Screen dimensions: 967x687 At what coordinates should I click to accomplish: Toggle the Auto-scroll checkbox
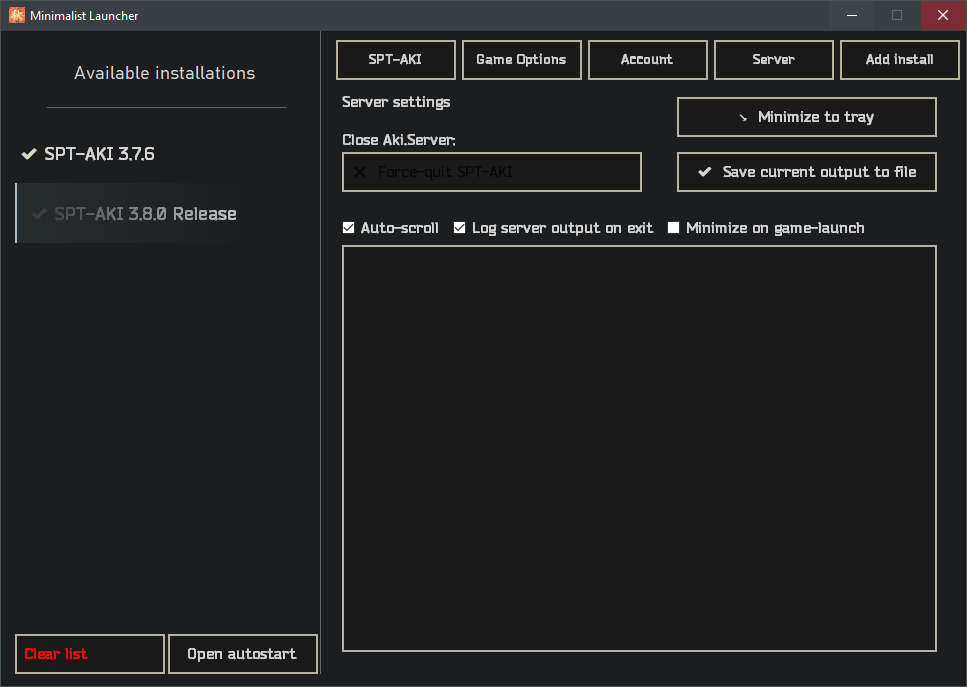348,228
